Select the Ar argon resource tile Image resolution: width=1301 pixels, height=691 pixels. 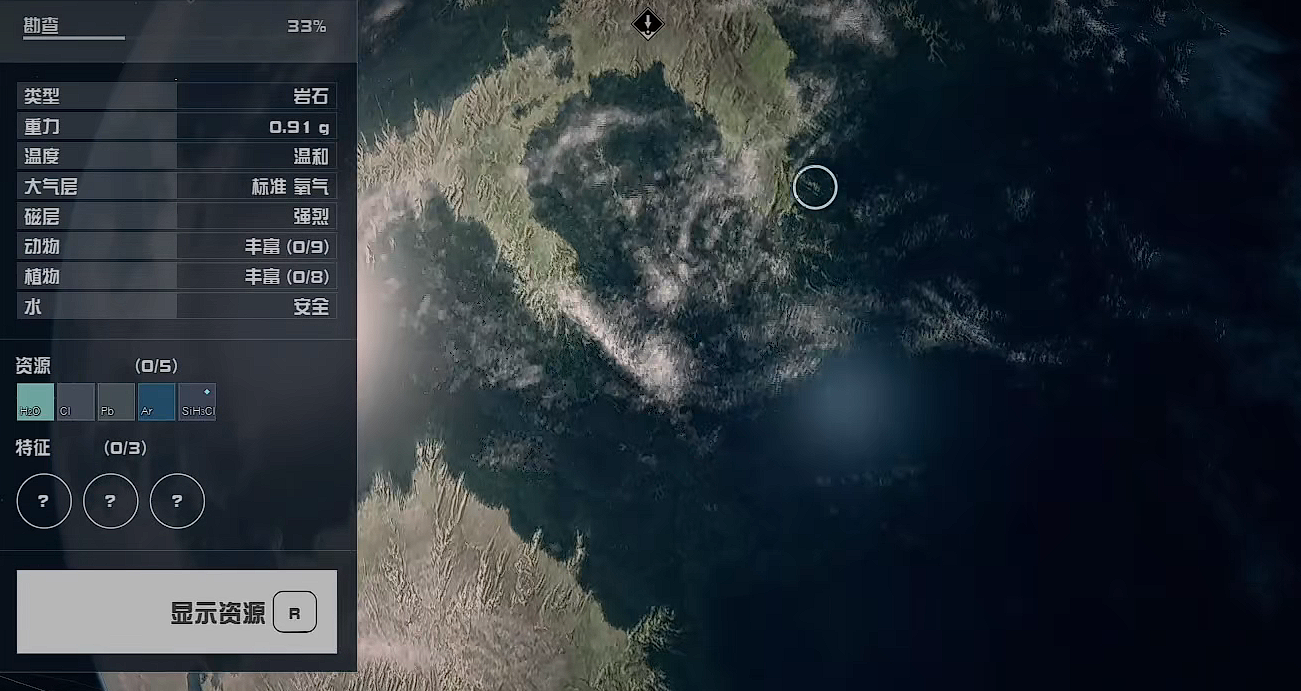[x=157, y=402]
